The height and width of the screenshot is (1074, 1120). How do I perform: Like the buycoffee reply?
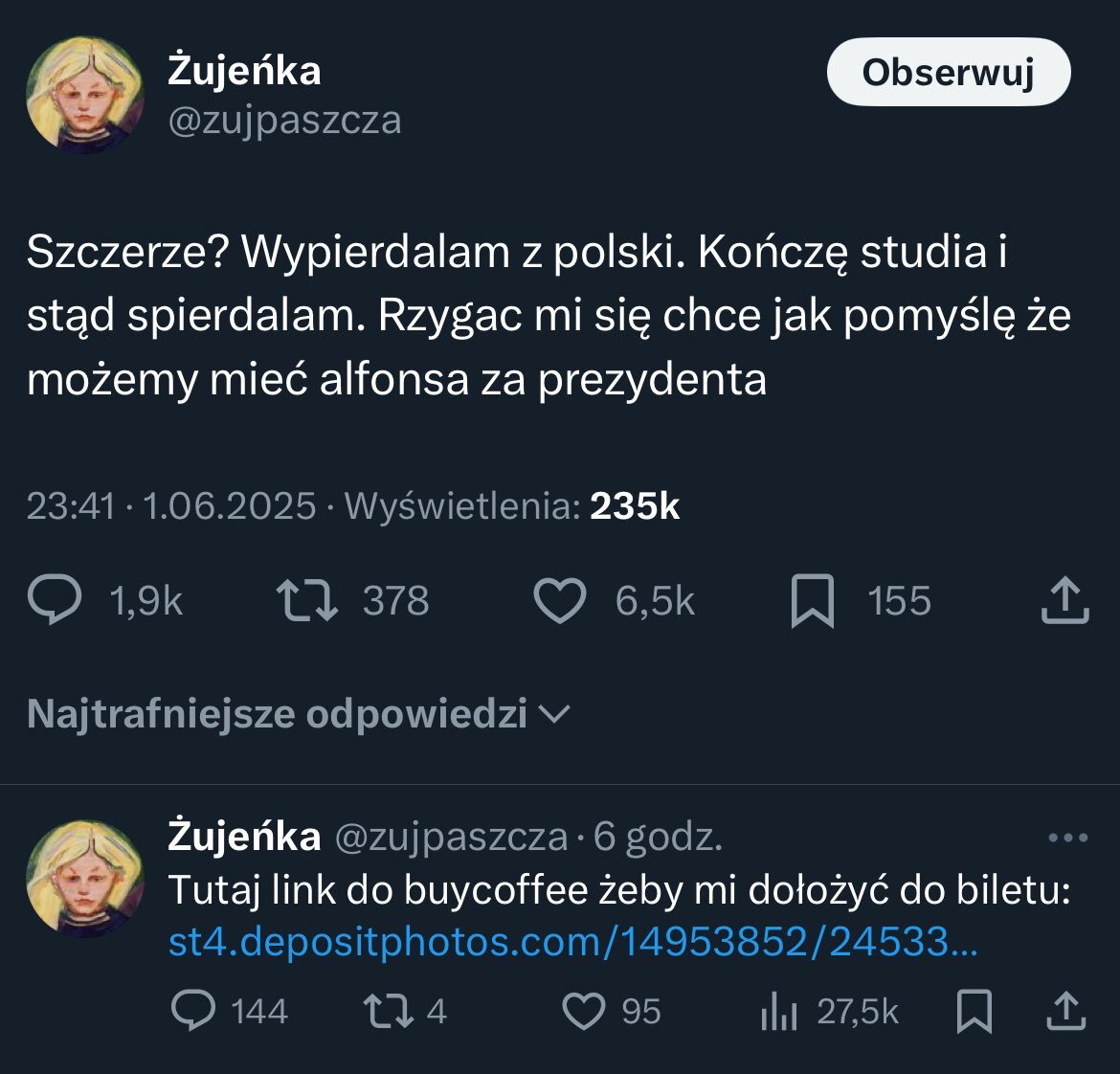(584, 1011)
